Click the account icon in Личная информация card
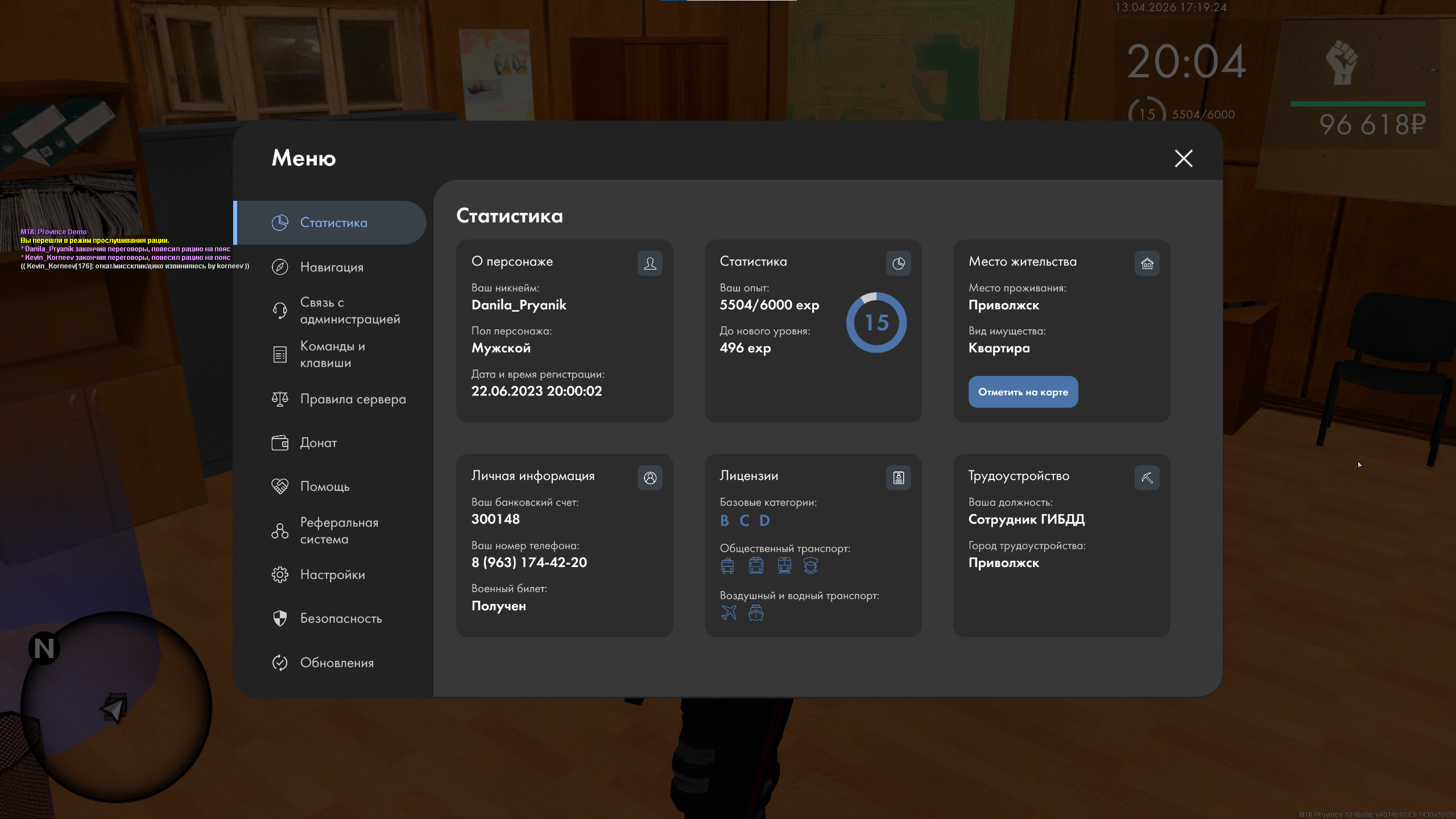The image size is (1456, 819). click(x=650, y=478)
